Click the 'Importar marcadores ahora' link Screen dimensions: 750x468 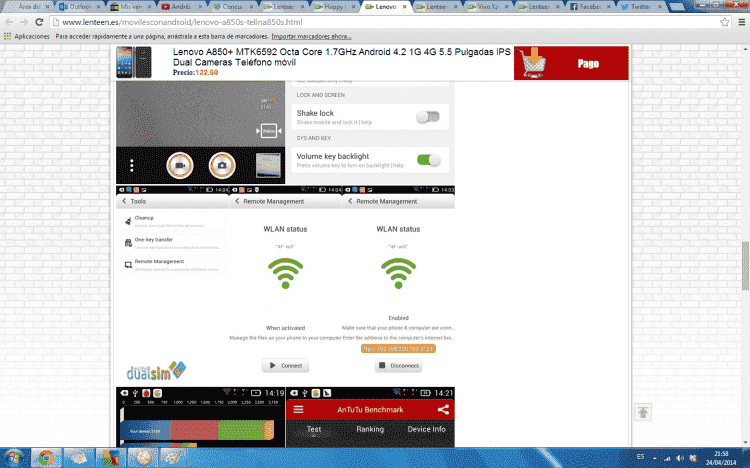311,36
